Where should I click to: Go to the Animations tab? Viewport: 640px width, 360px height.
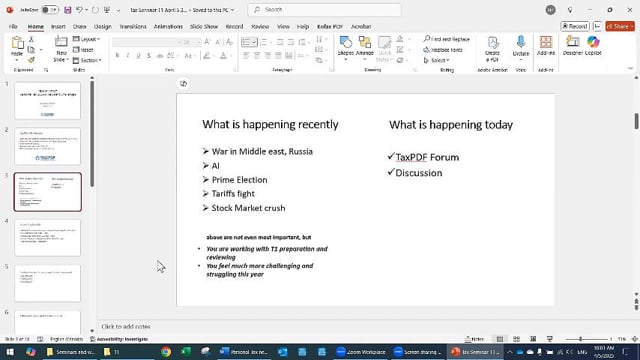click(x=168, y=27)
